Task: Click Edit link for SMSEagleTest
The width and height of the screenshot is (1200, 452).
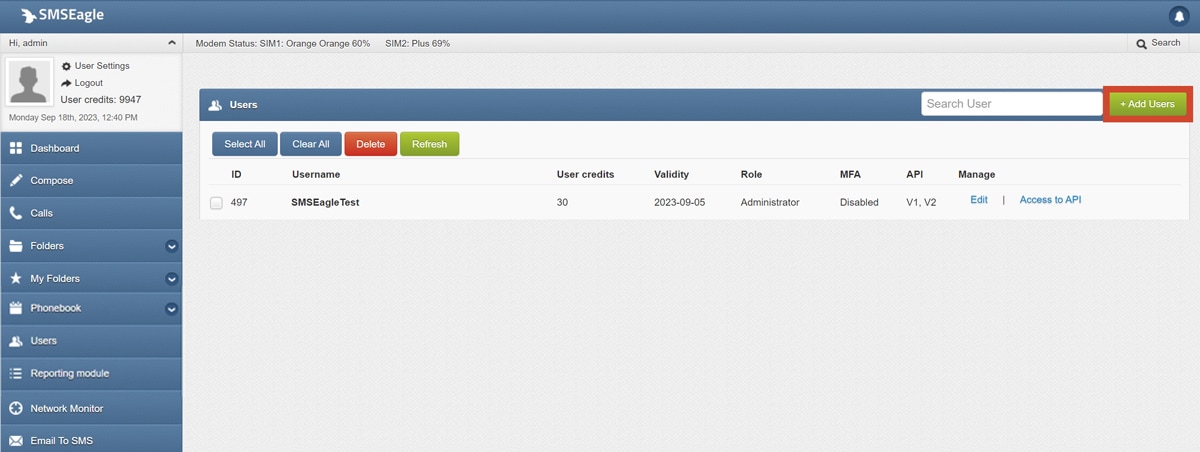Action: pos(979,200)
